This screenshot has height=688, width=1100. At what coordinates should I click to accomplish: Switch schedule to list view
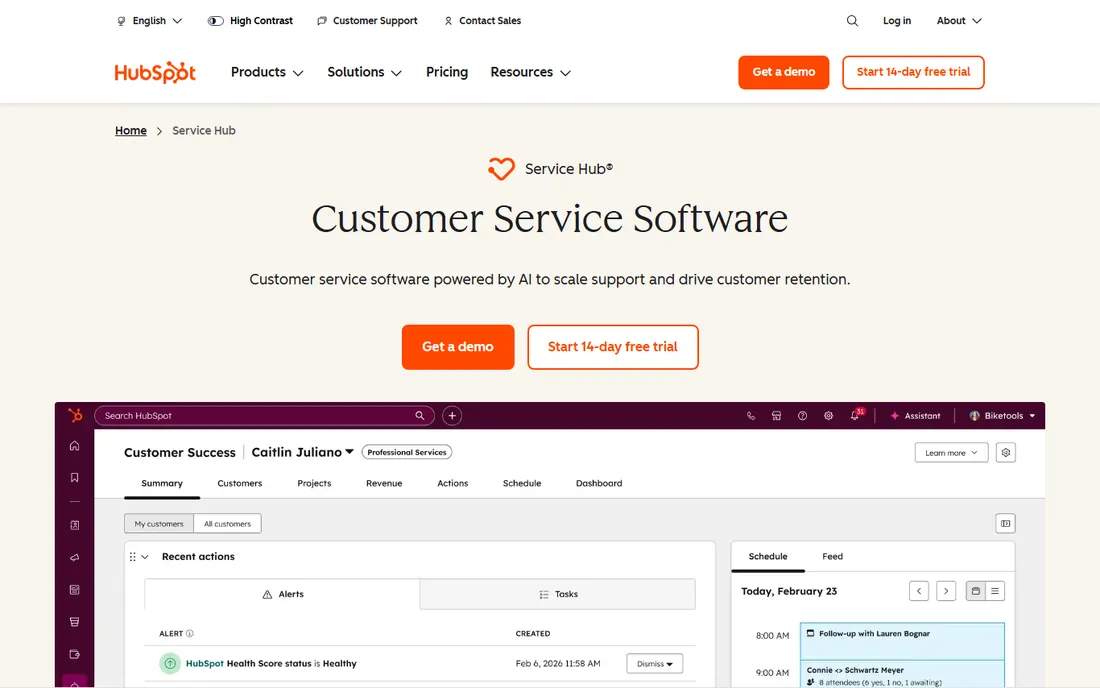(995, 591)
